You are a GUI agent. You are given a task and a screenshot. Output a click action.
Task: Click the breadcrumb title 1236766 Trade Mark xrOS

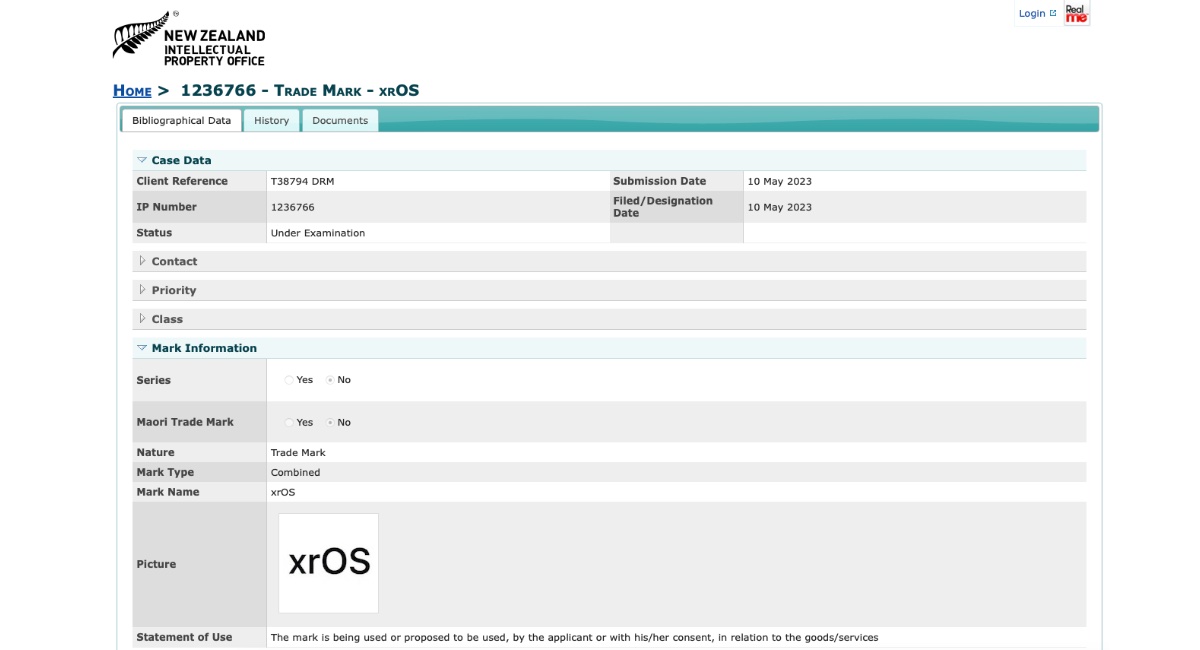pyautogui.click(x=299, y=90)
